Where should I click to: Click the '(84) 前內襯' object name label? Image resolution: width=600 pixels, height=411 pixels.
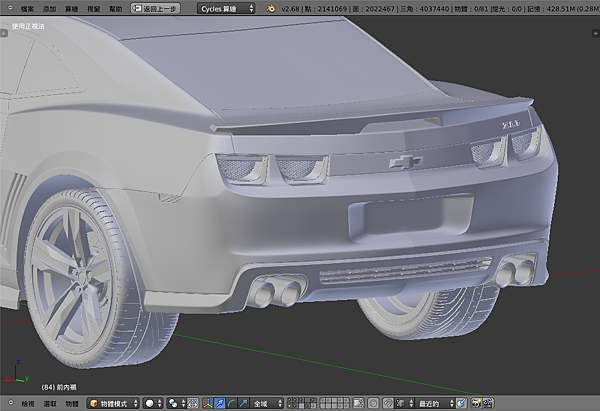click(x=59, y=387)
